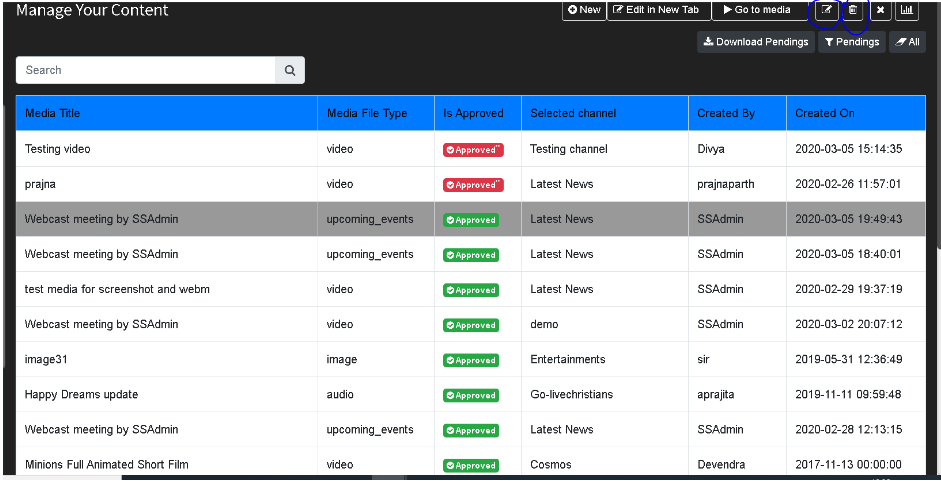Select 'Minions Full Animated Short Film'
This screenshot has width=941, height=481.
pos(107,465)
